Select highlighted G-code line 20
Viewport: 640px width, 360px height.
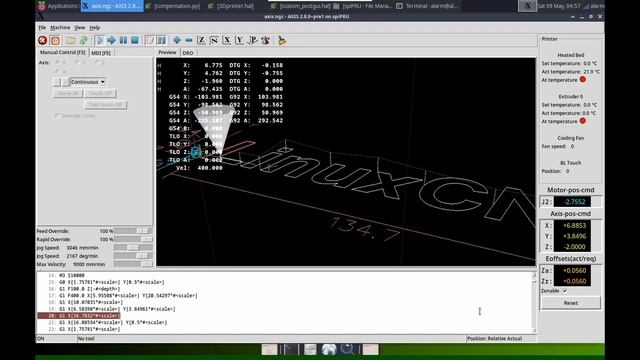click(79, 316)
